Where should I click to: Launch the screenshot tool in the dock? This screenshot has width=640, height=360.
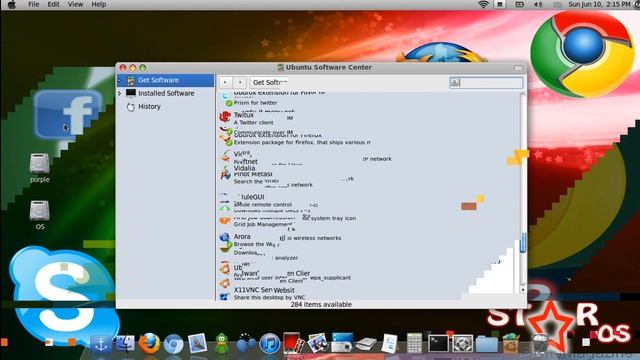342,342
